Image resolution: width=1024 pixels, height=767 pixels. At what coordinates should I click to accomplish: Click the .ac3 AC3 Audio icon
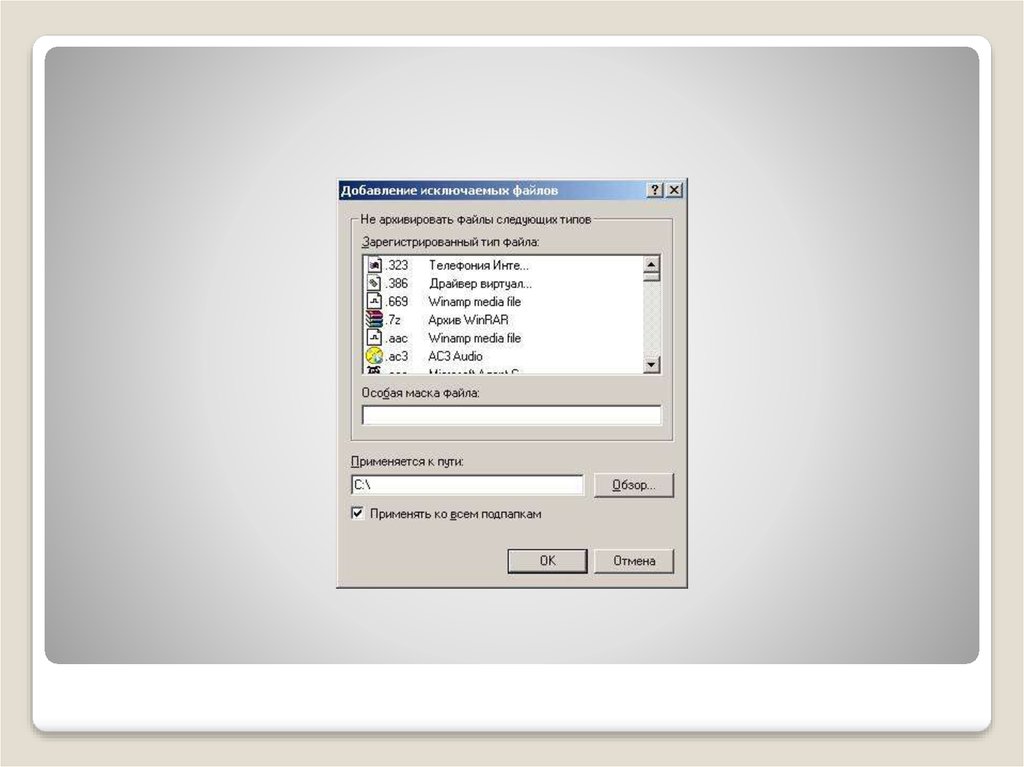coord(375,356)
